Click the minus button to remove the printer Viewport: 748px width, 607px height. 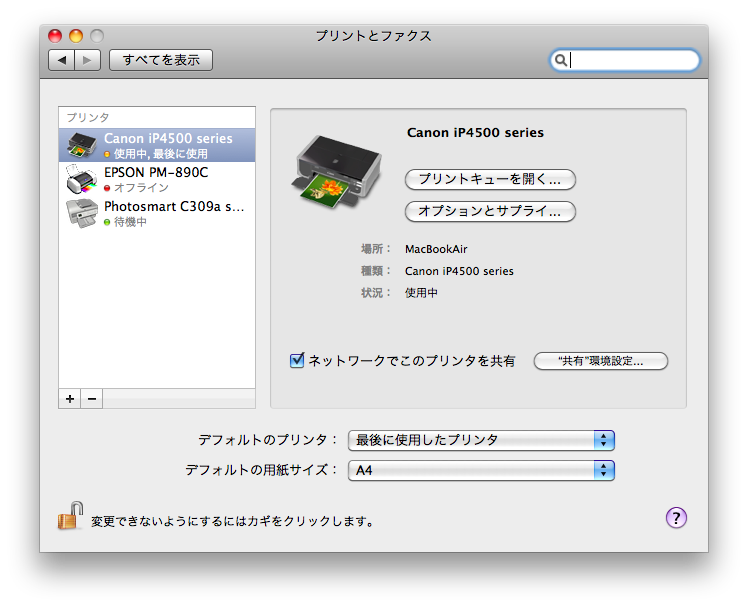point(92,398)
